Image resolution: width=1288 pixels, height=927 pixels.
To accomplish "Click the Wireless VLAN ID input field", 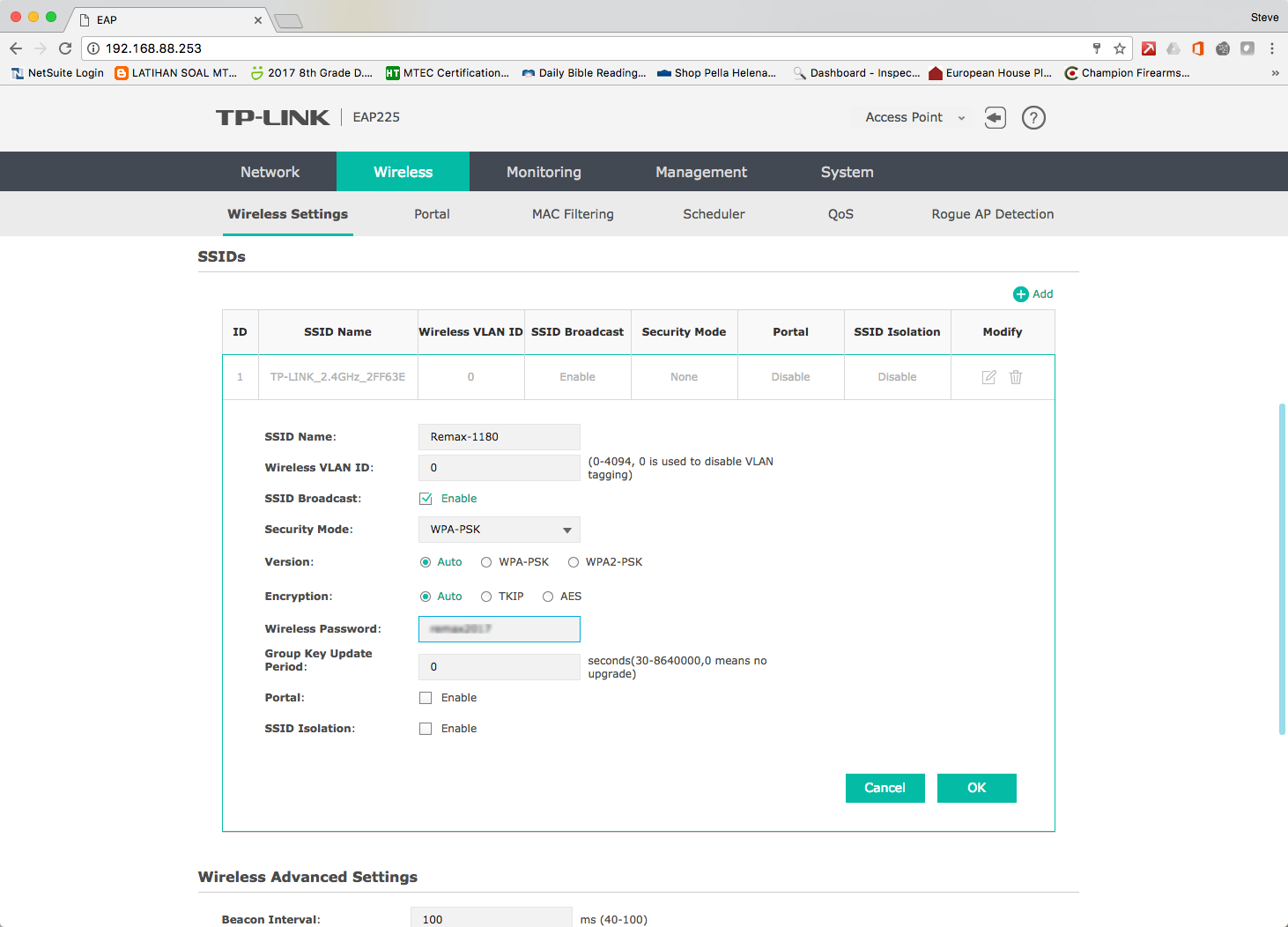I will [500, 468].
